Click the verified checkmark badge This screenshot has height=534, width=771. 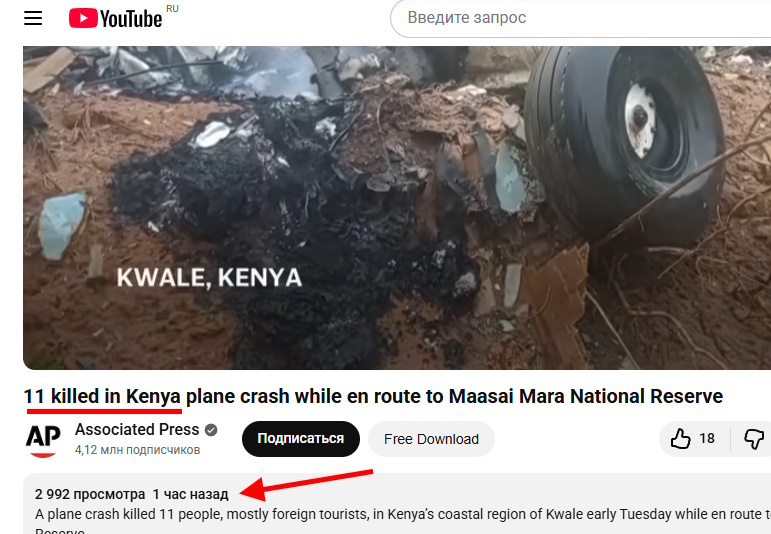tap(211, 430)
